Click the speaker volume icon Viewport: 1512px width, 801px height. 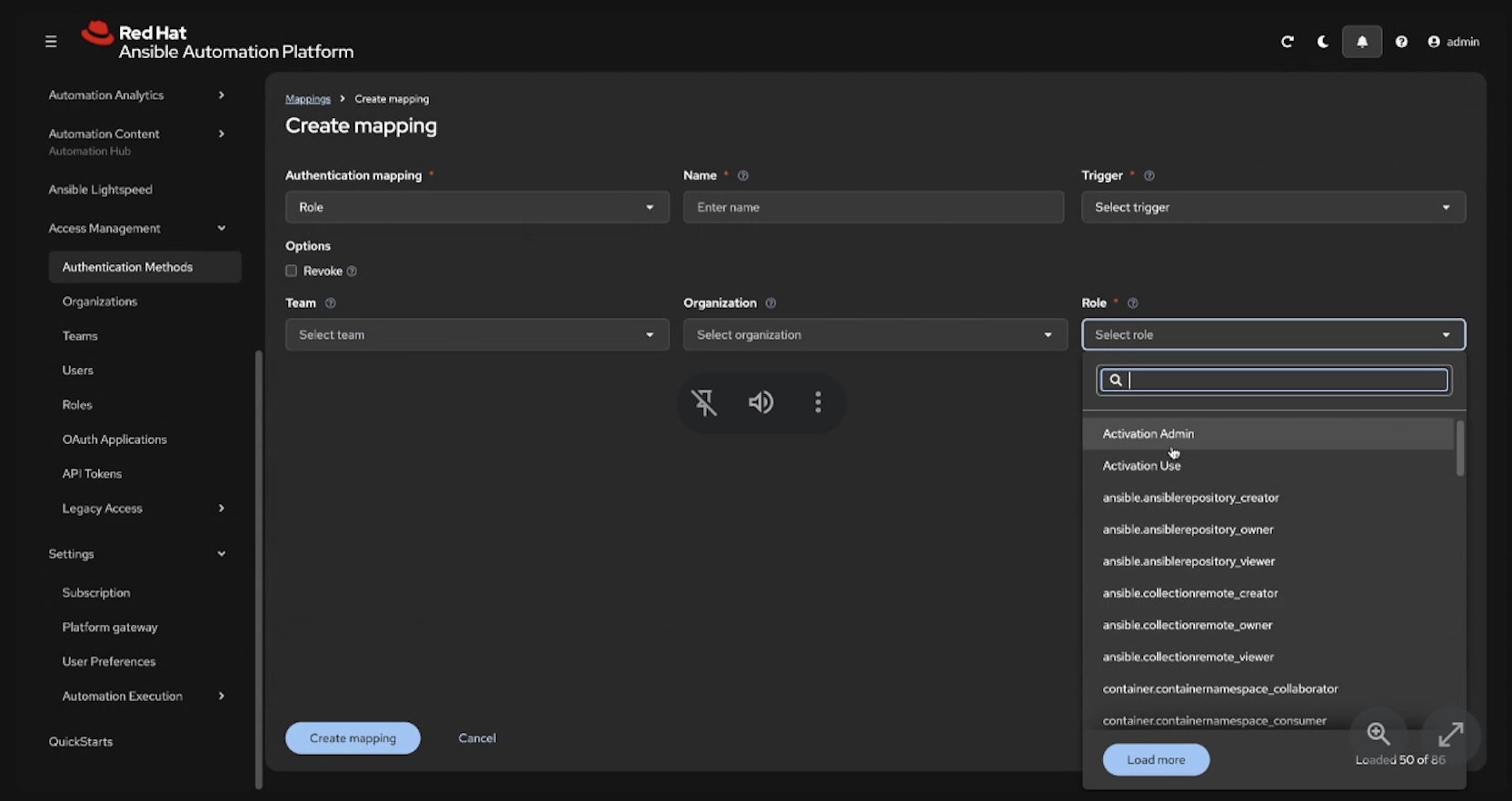(761, 402)
